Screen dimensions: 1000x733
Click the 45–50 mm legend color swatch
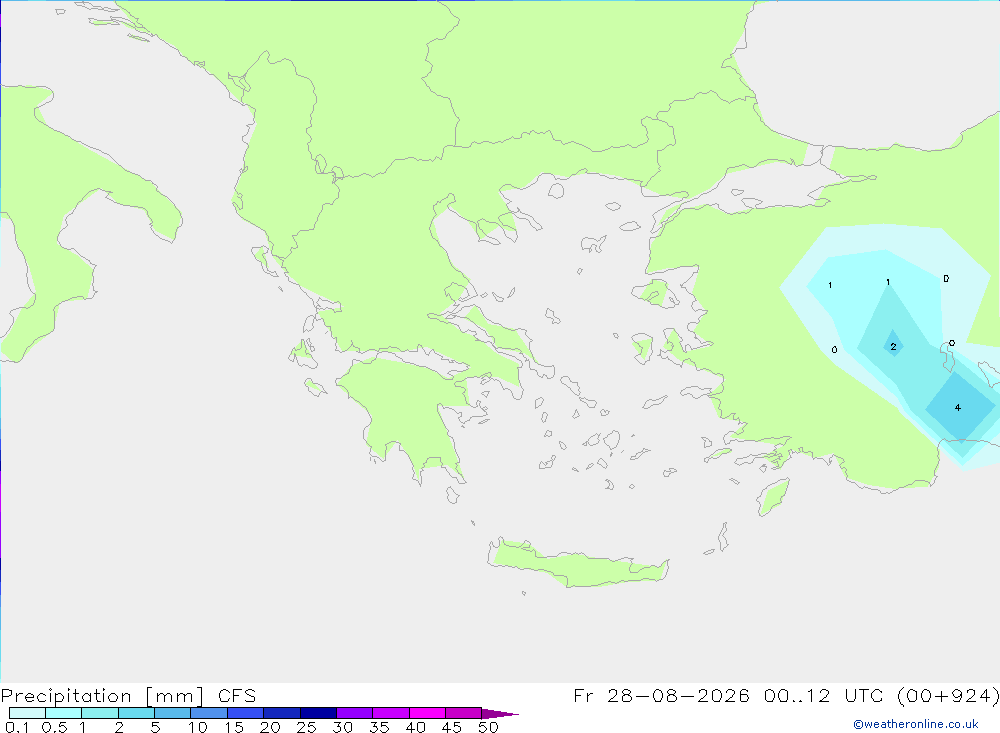coord(464,713)
